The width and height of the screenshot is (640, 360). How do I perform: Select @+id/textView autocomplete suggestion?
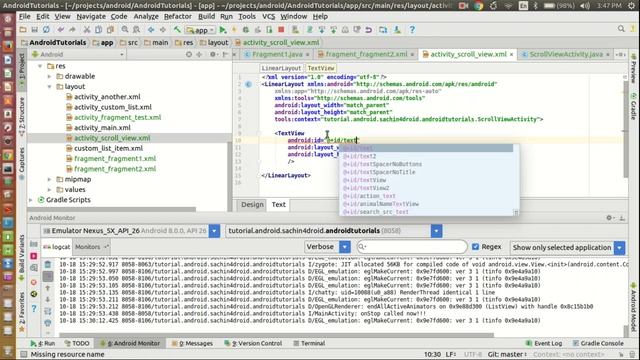coord(427,180)
